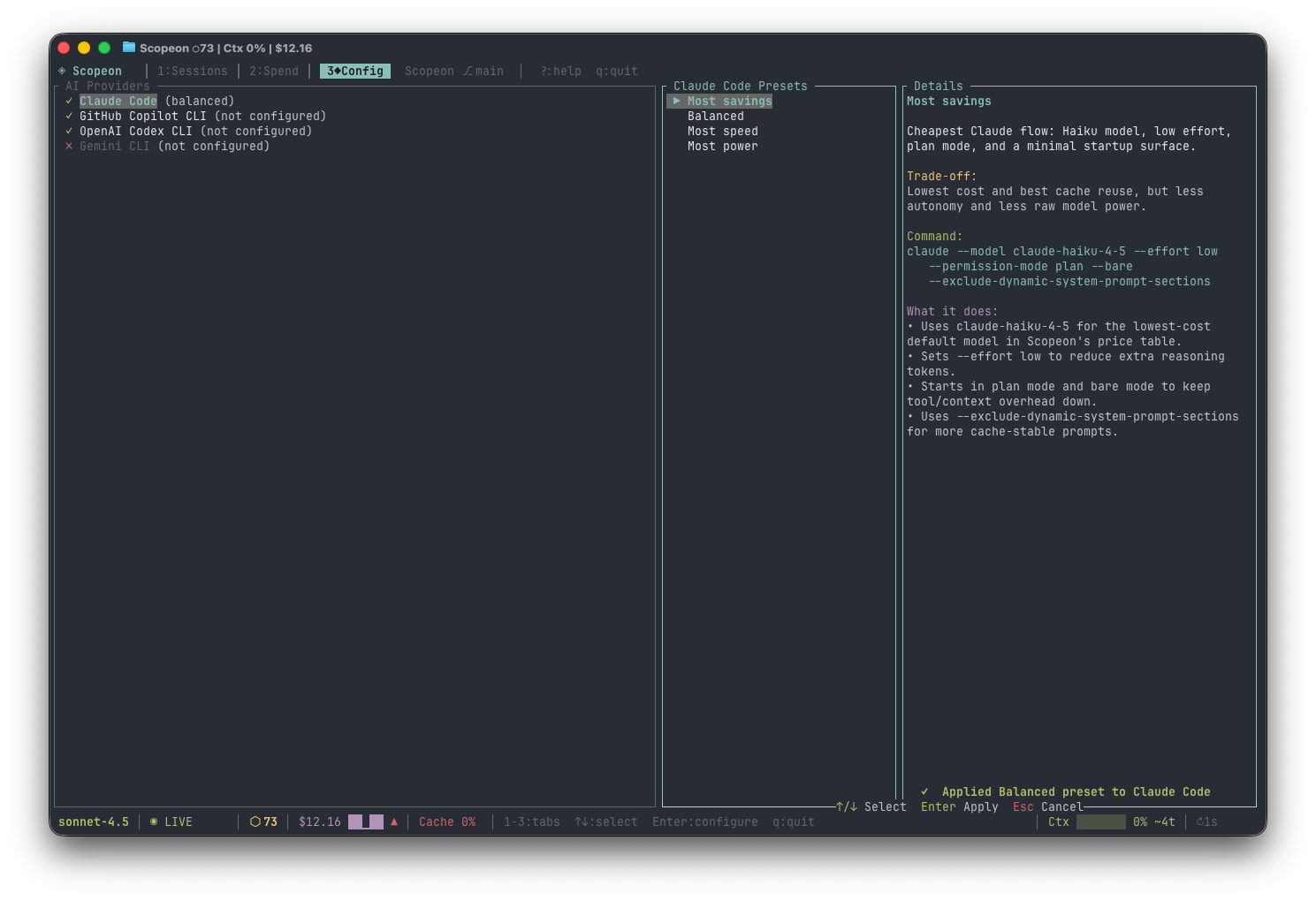The height and width of the screenshot is (901, 1316).
Task: Click the Cache 0% status entry
Action: click(x=447, y=821)
